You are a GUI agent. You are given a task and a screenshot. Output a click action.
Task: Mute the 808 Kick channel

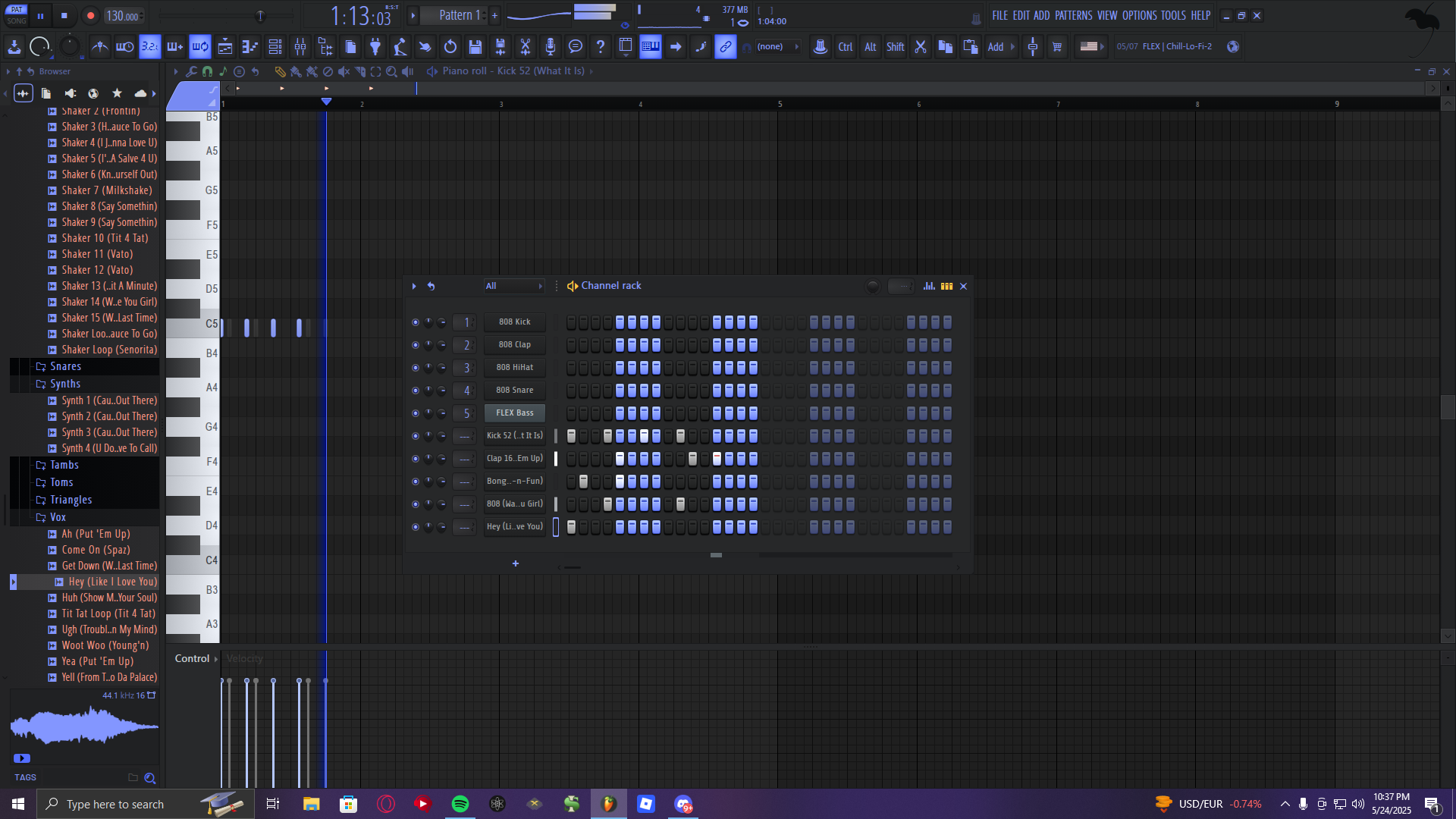tap(415, 322)
